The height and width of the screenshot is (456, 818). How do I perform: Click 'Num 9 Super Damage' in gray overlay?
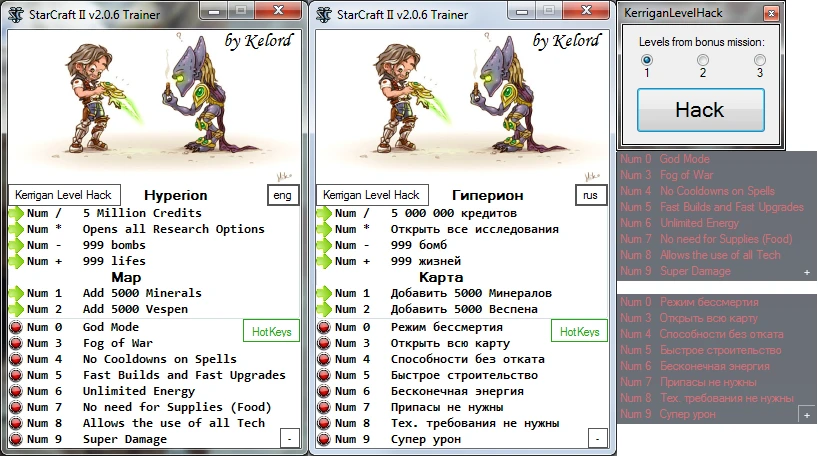point(675,271)
